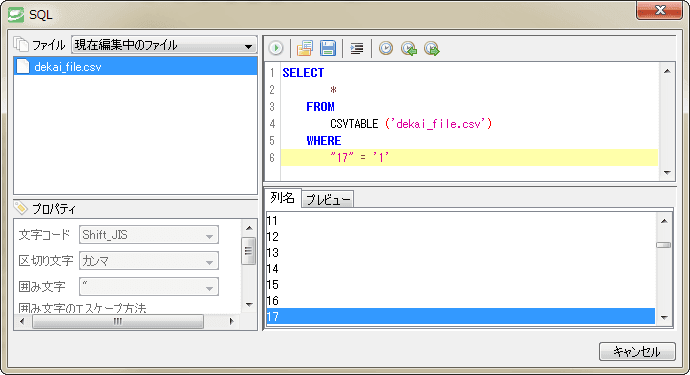Select column name 16 in the list
The image size is (690, 375).
pyautogui.click(x=461, y=301)
